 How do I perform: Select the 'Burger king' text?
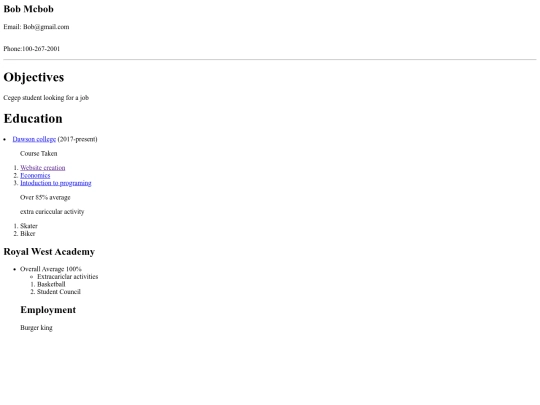coord(37,328)
